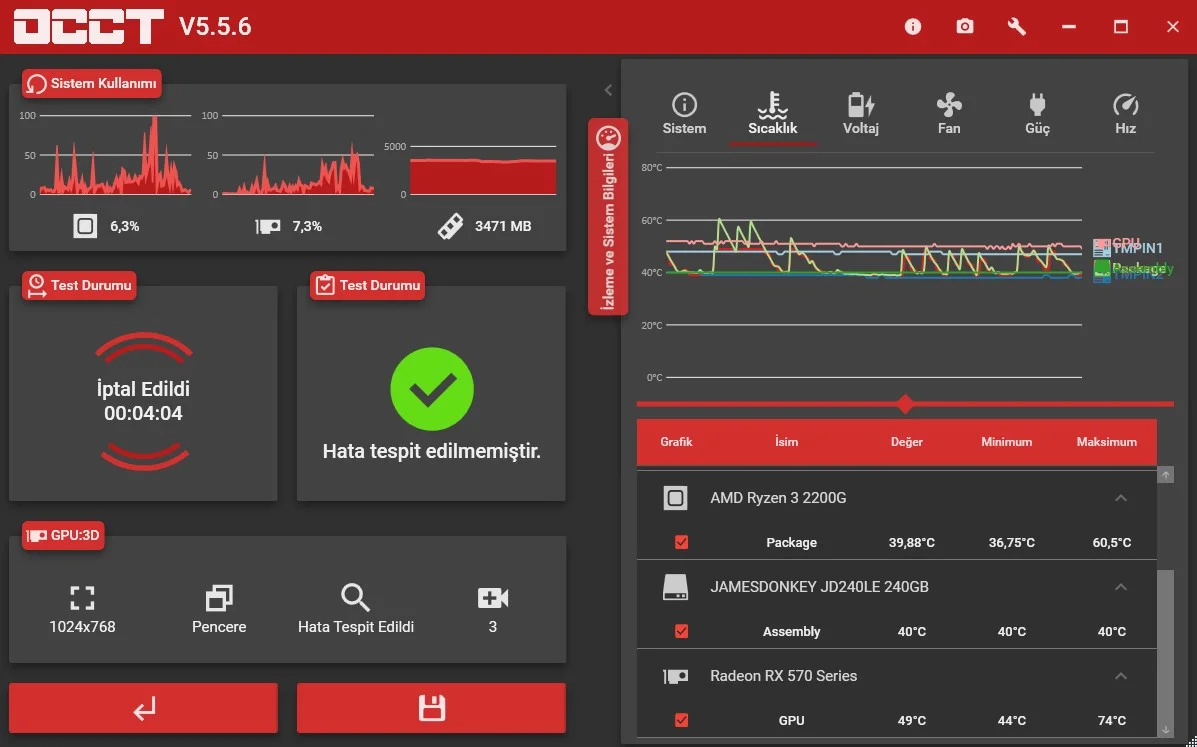Image resolution: width=1197 pixels, height=747 pixels.
Task: Click the Package value 39,88°C
Action: (911, 543)
